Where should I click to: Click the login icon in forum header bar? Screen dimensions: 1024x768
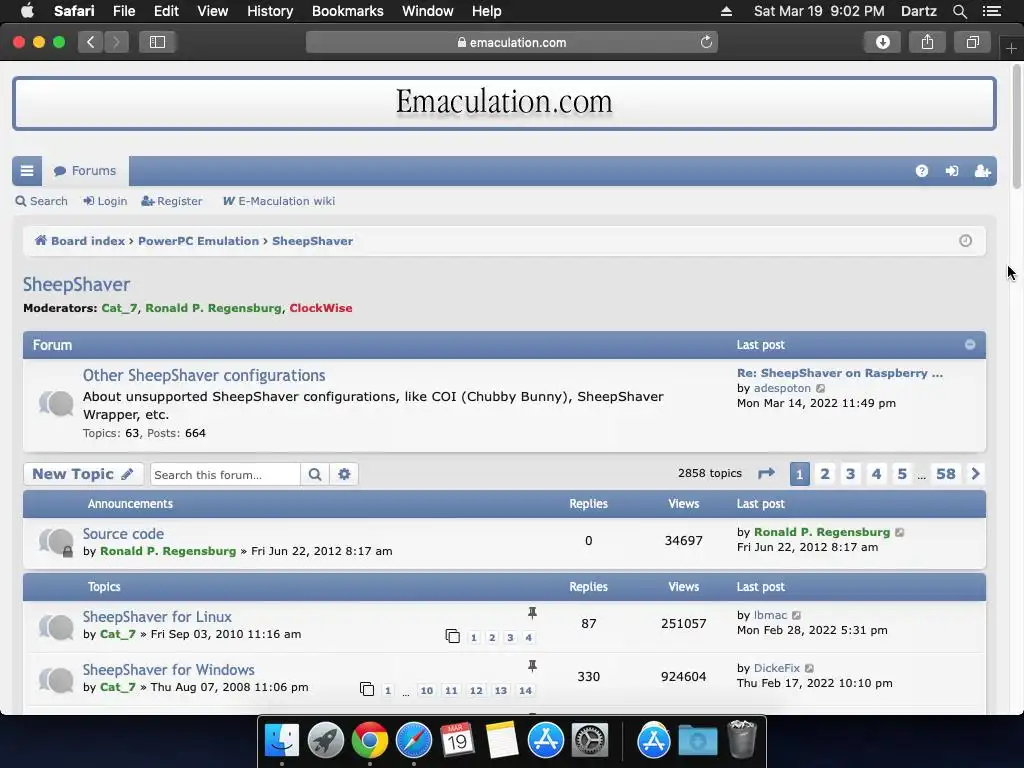(x=952, y=171)
